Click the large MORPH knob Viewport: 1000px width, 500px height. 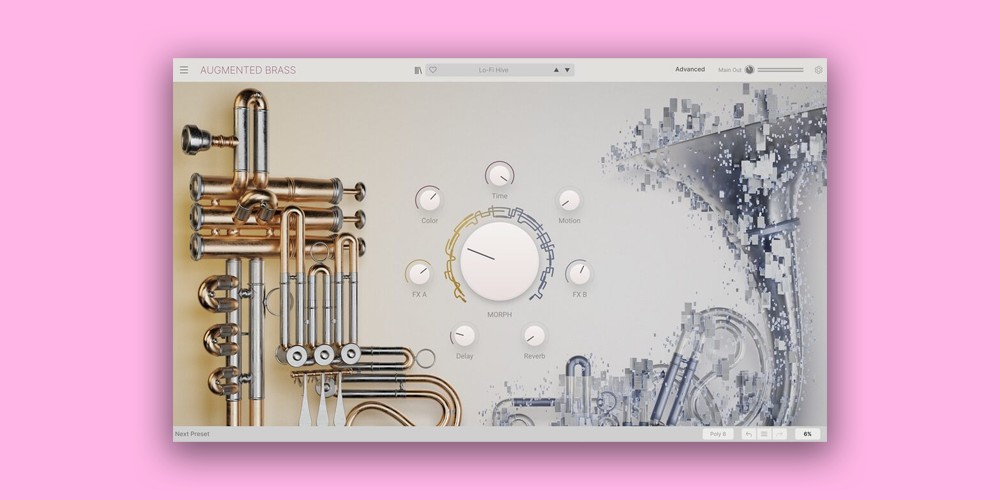point(500,261)
